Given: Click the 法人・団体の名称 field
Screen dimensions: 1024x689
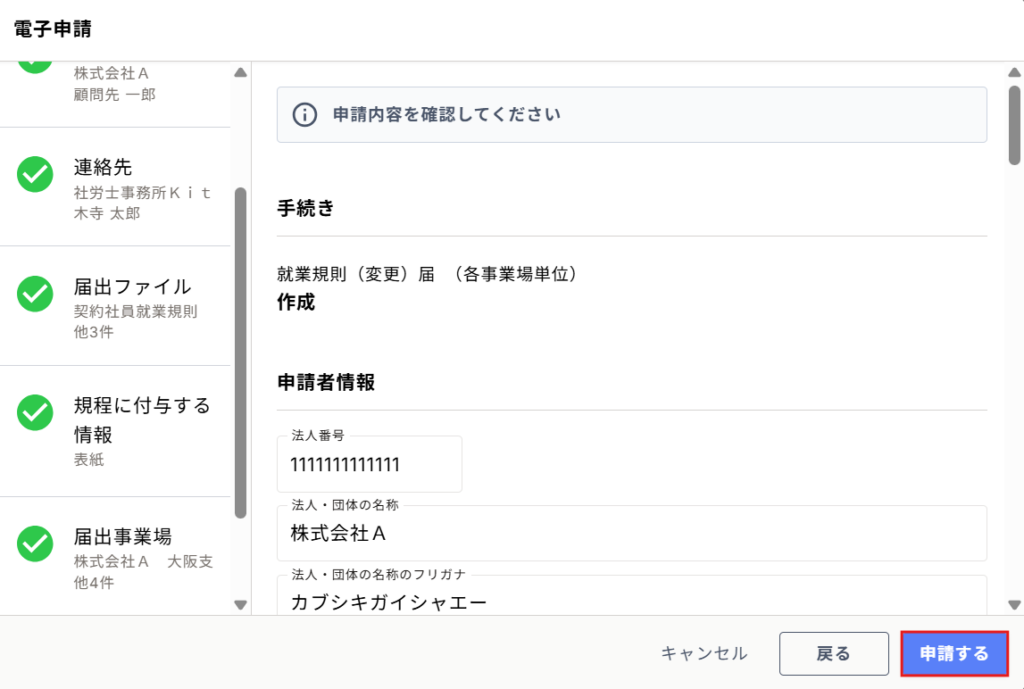Looking at the screenshot, I should tap(632, 534).
